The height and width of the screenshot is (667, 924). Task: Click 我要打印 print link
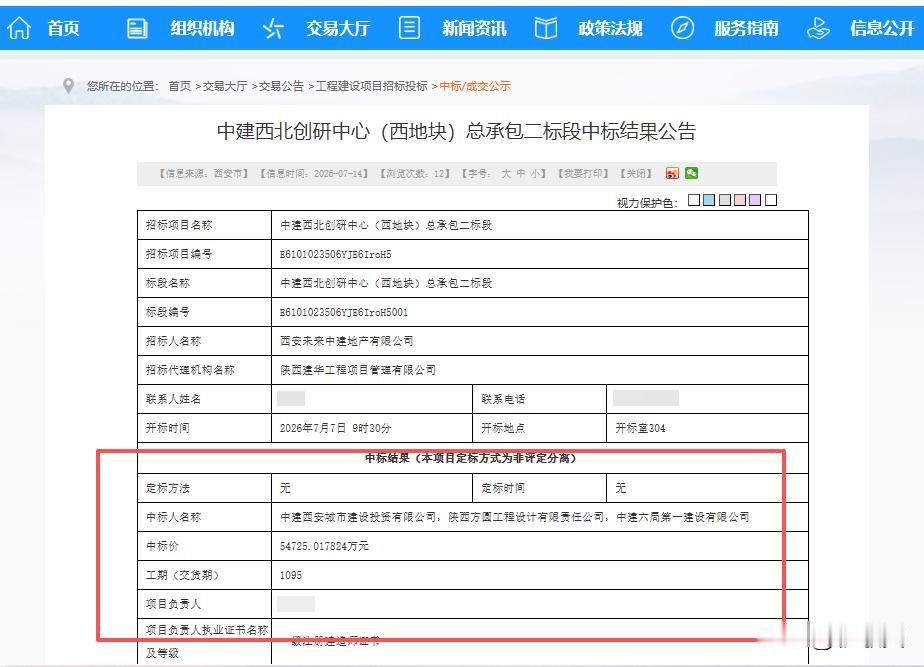click(x=583, y=174)
